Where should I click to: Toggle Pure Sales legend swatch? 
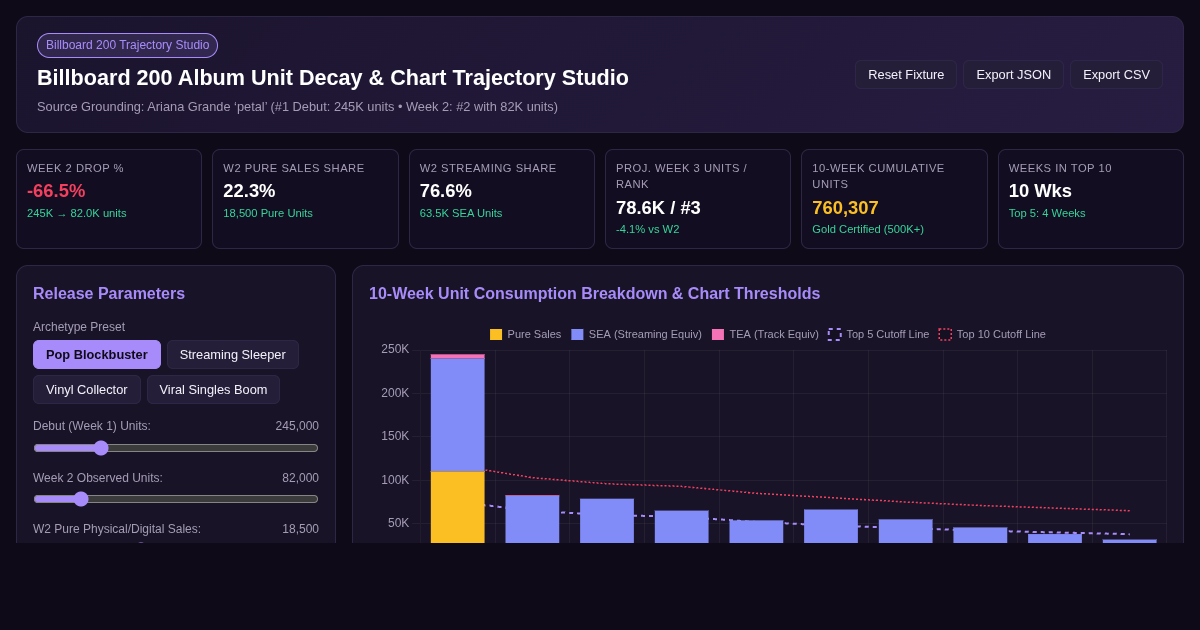496,334
